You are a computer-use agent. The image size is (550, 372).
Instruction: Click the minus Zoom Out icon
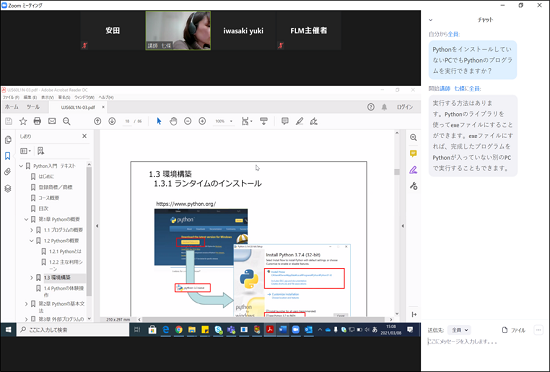pos(188,121)
